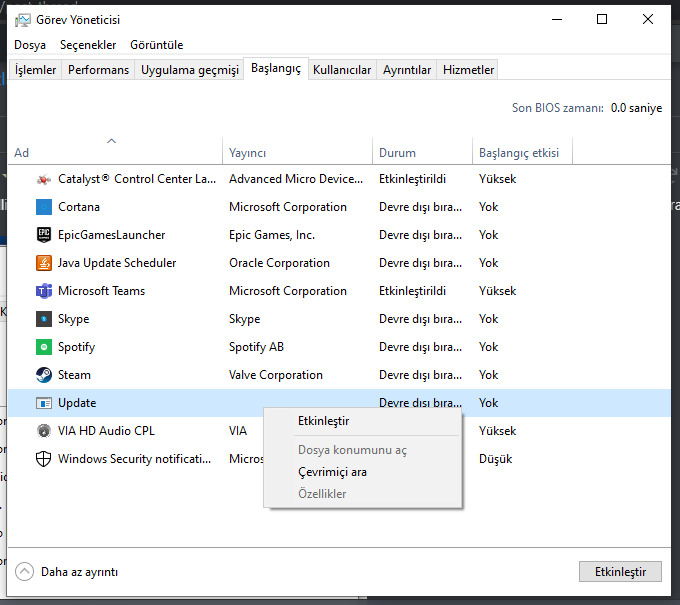
Task: Minimize the Görev Yöneticisi window
Action: [557, 20]
